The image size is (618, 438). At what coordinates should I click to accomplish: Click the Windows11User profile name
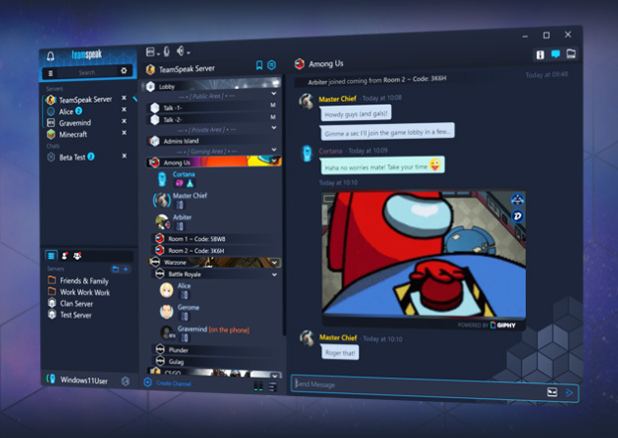84,380
